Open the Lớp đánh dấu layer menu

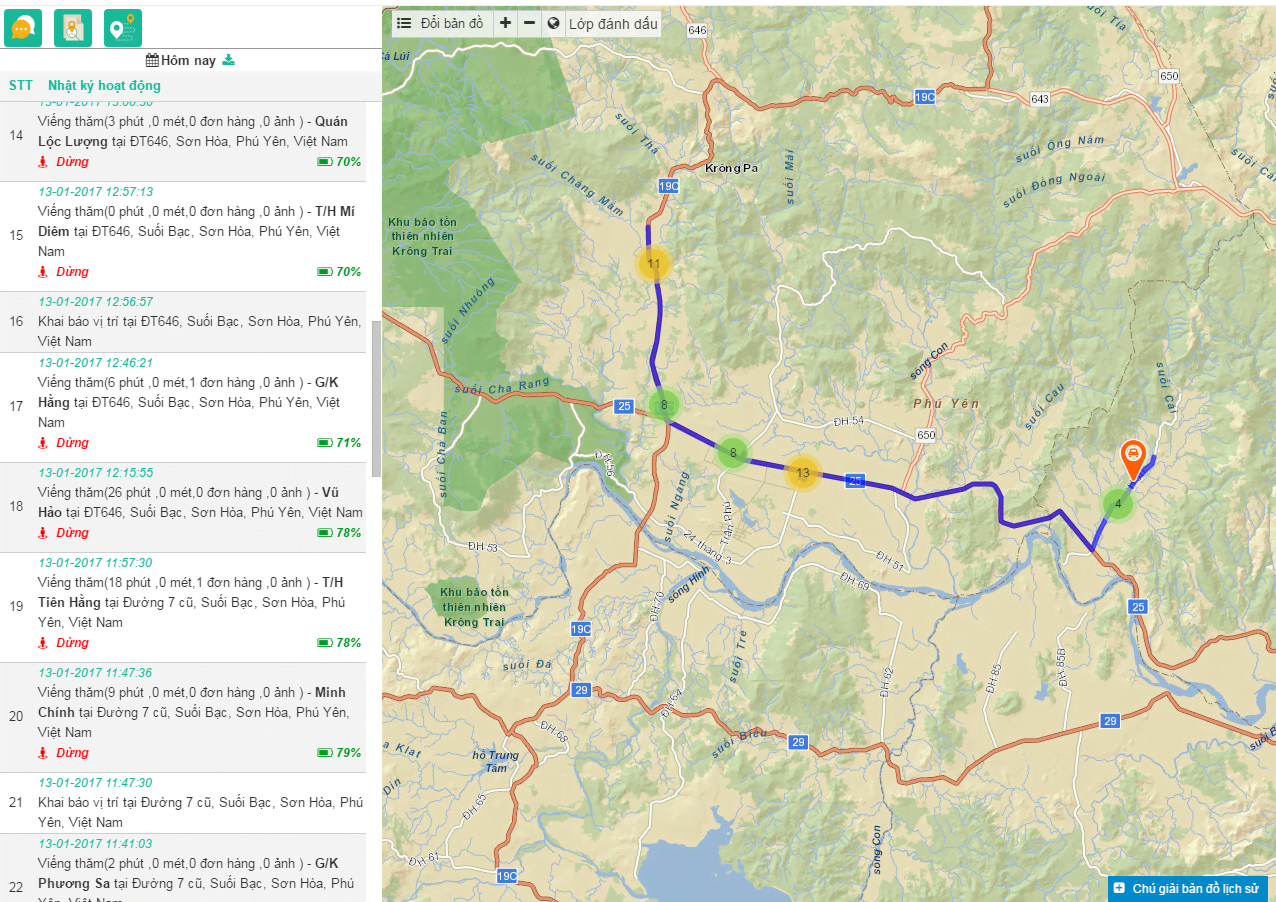(x=613, y=23)
